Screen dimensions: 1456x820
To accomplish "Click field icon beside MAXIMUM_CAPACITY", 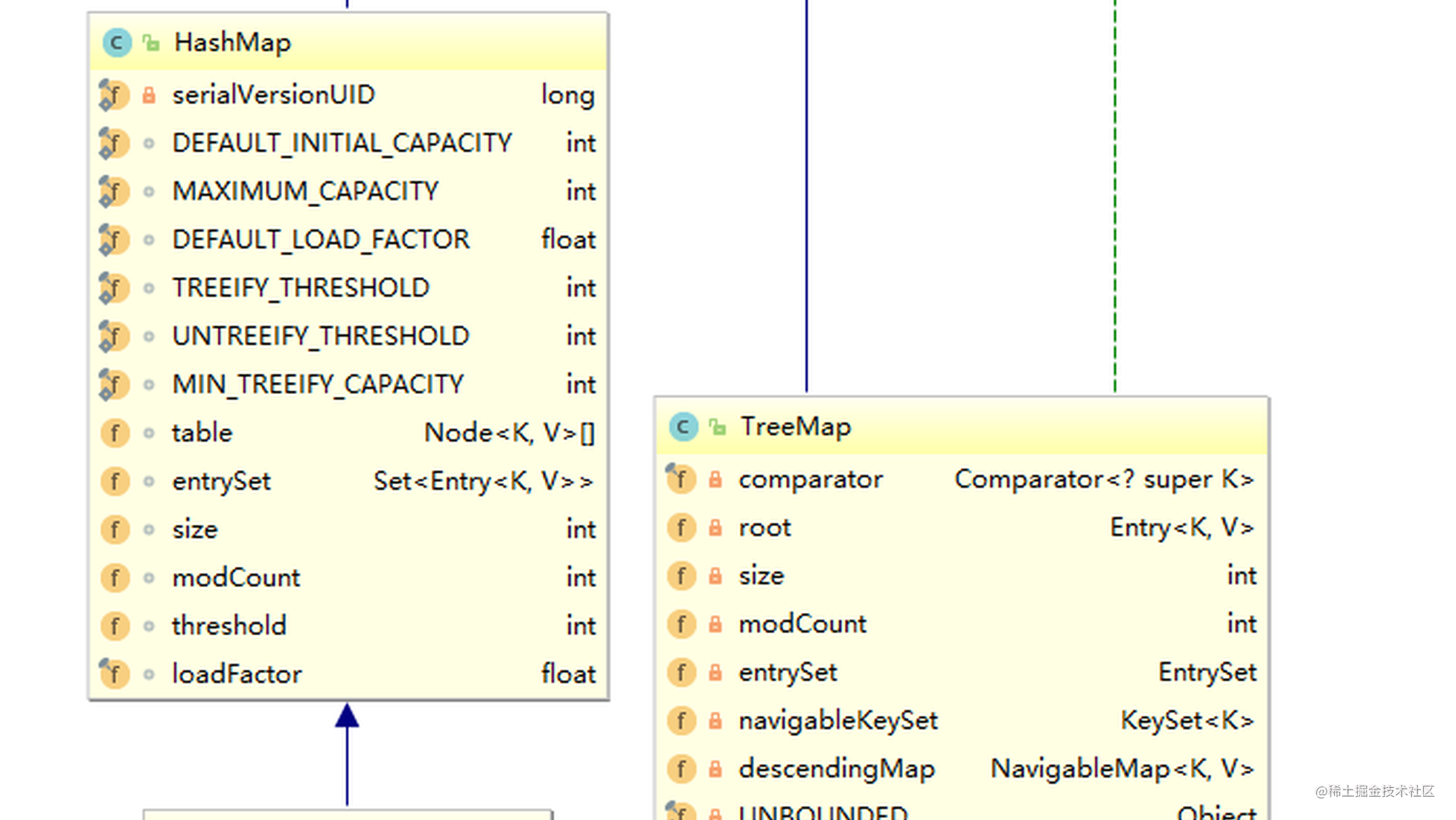I will (x=114, y=191).
